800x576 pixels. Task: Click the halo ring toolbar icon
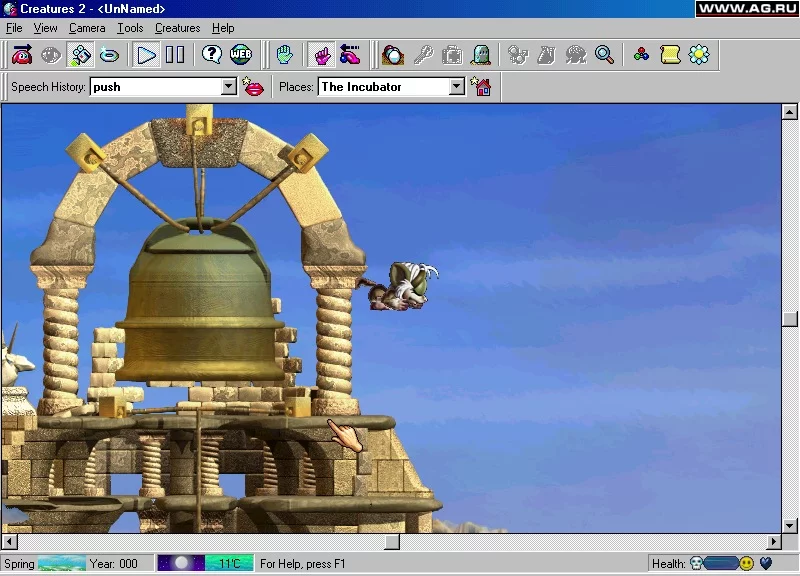[x=109, y=55]
